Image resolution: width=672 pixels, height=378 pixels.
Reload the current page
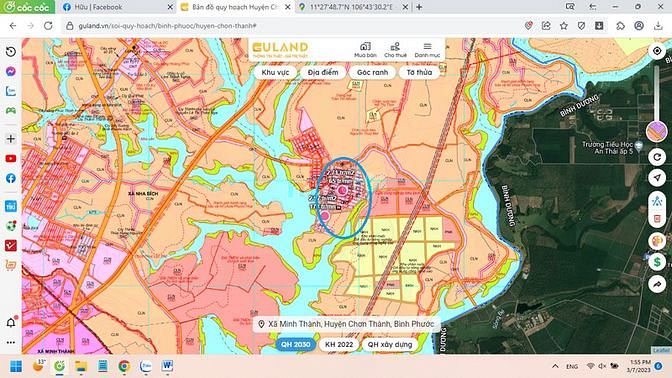48,26
